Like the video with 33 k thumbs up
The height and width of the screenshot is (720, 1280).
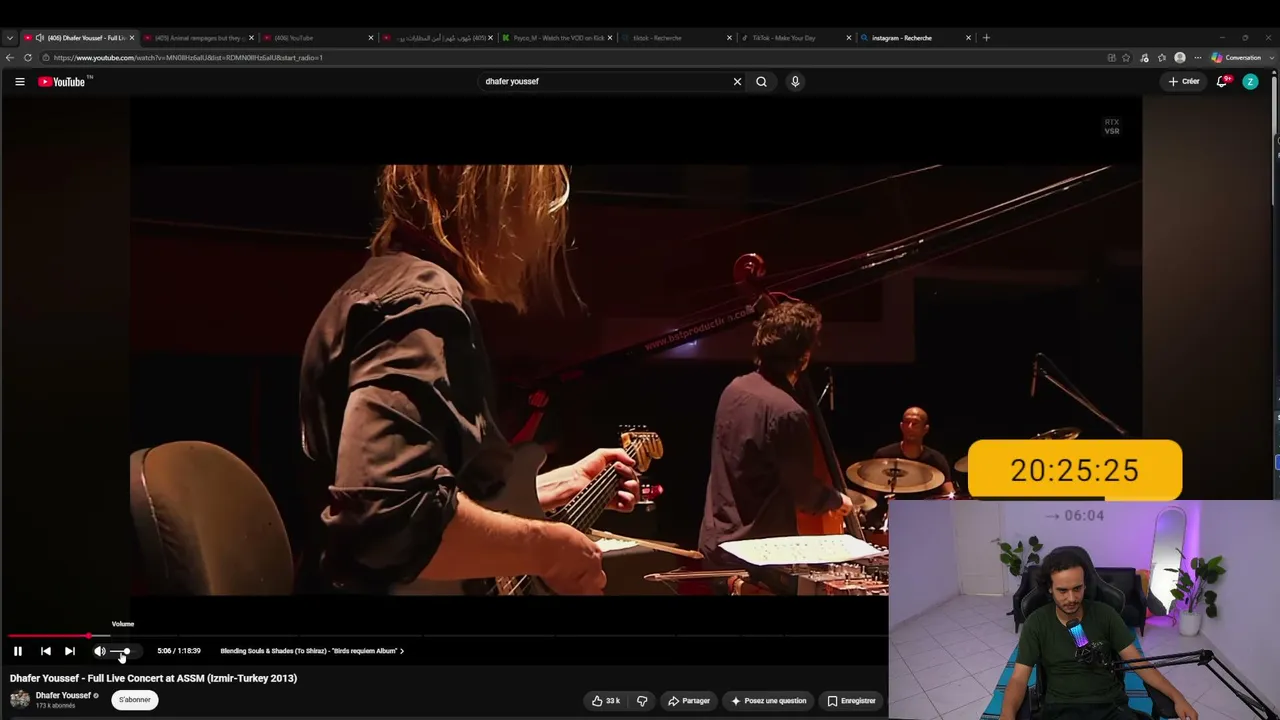pyautogui.click(x=607, y=701)
